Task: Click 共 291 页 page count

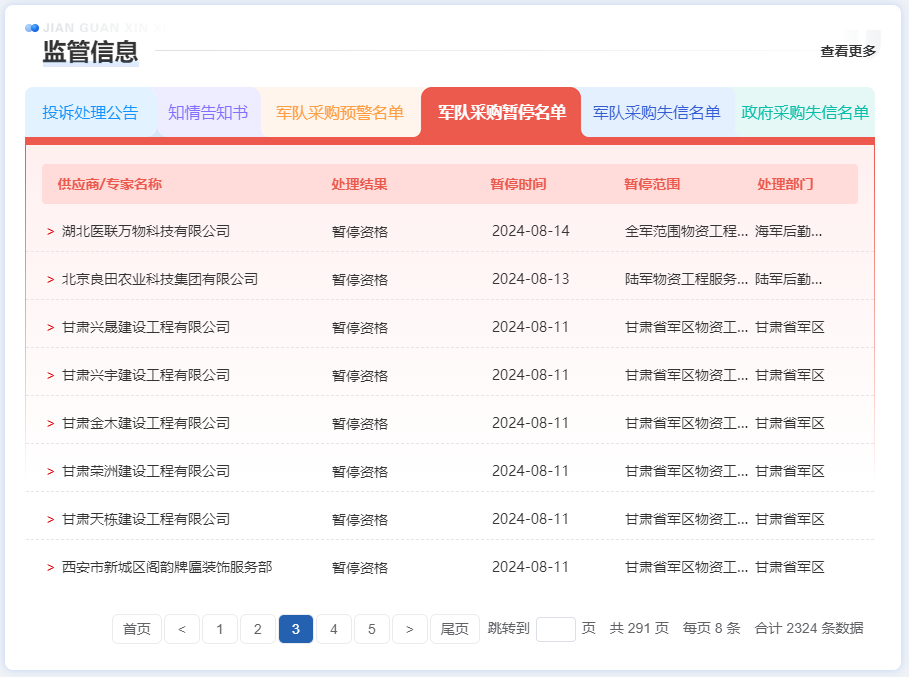Action: click(639, 628)
